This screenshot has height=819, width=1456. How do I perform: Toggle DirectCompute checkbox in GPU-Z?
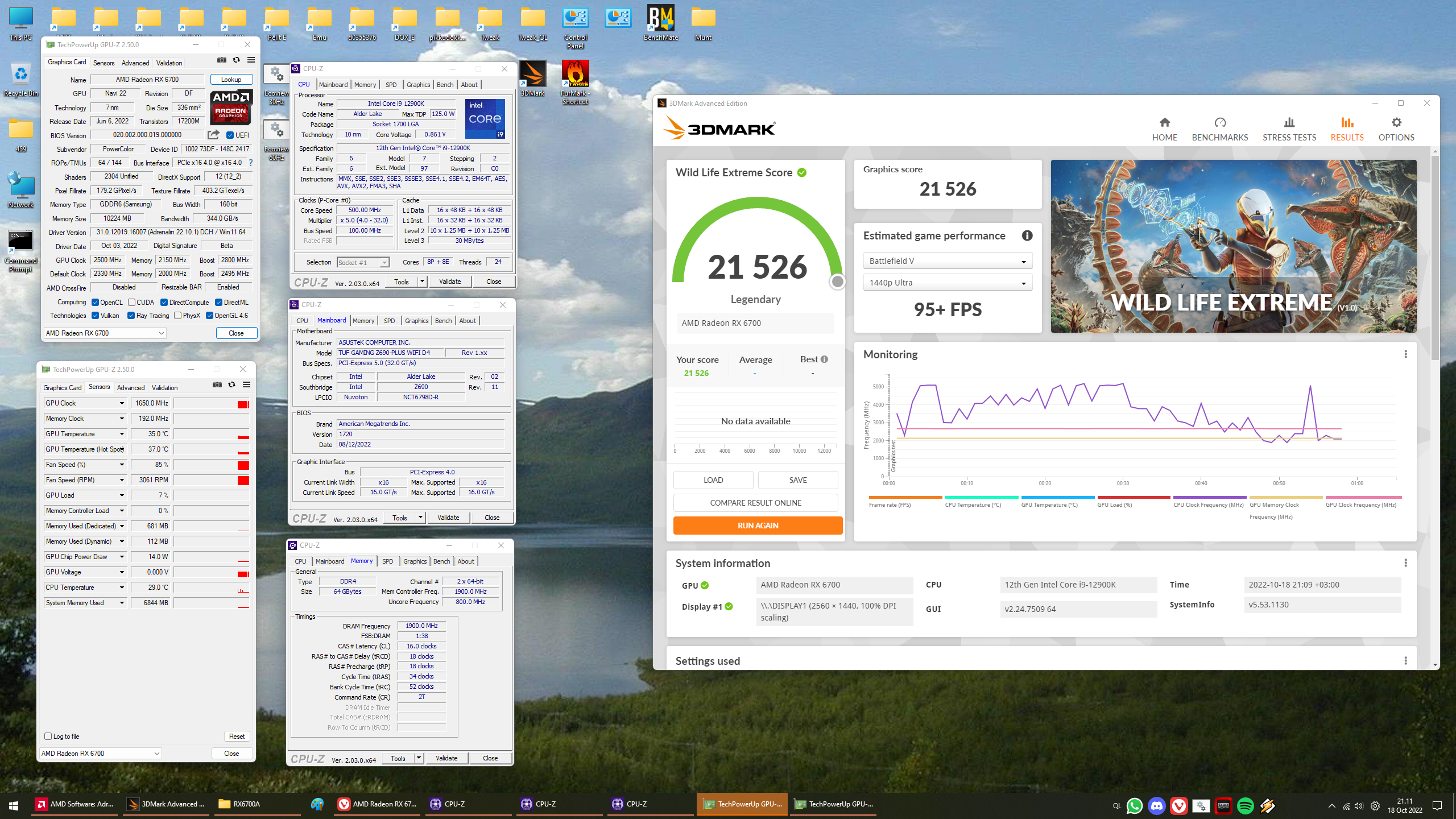(x=164, y=303)
